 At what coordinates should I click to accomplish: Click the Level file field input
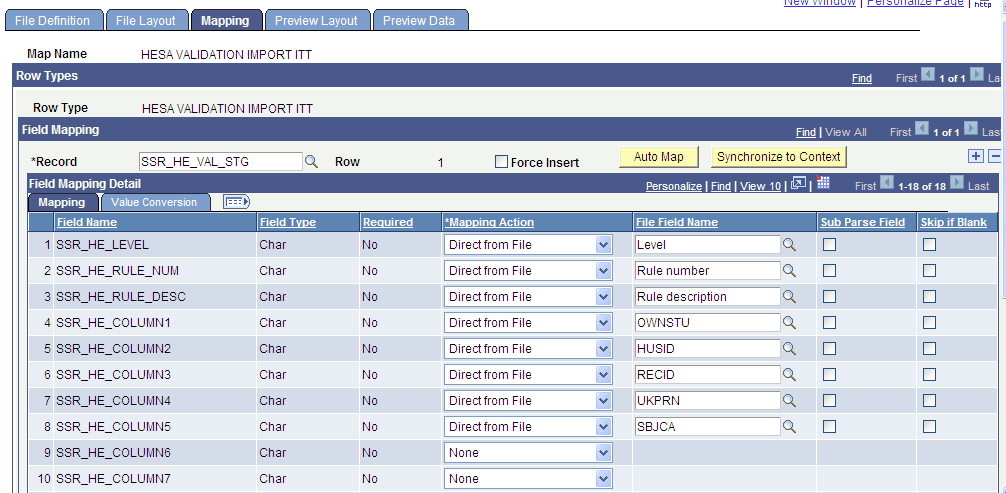[x=708, y=245]
